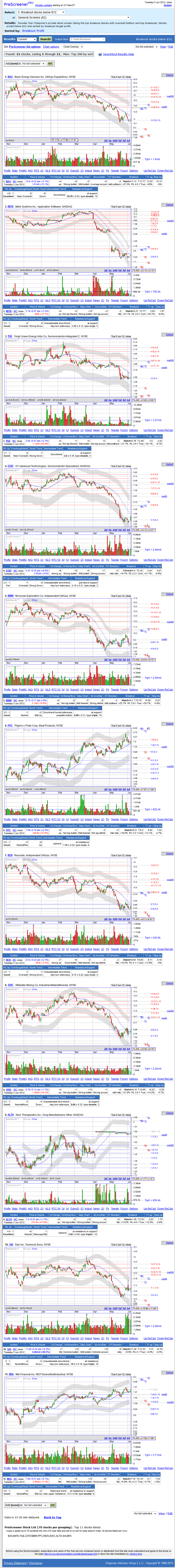The image size is (175, 1568).
Task: Click the max200 link beside BAS chart
Action: 170,96
